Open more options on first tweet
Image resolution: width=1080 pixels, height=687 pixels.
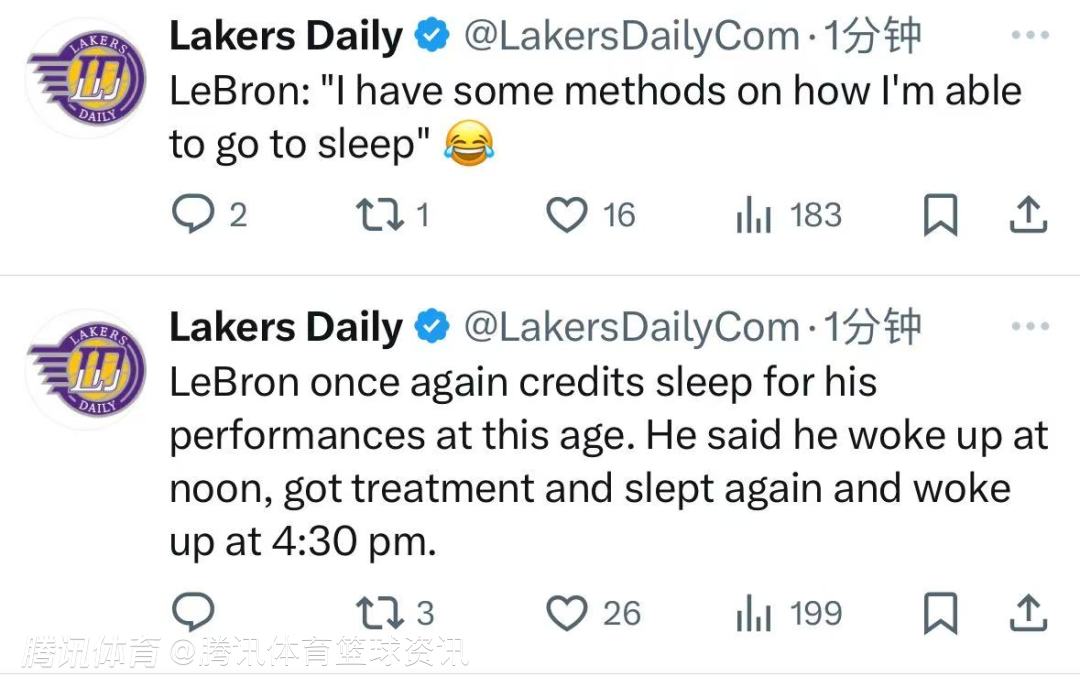click(x=1030, y=36)
